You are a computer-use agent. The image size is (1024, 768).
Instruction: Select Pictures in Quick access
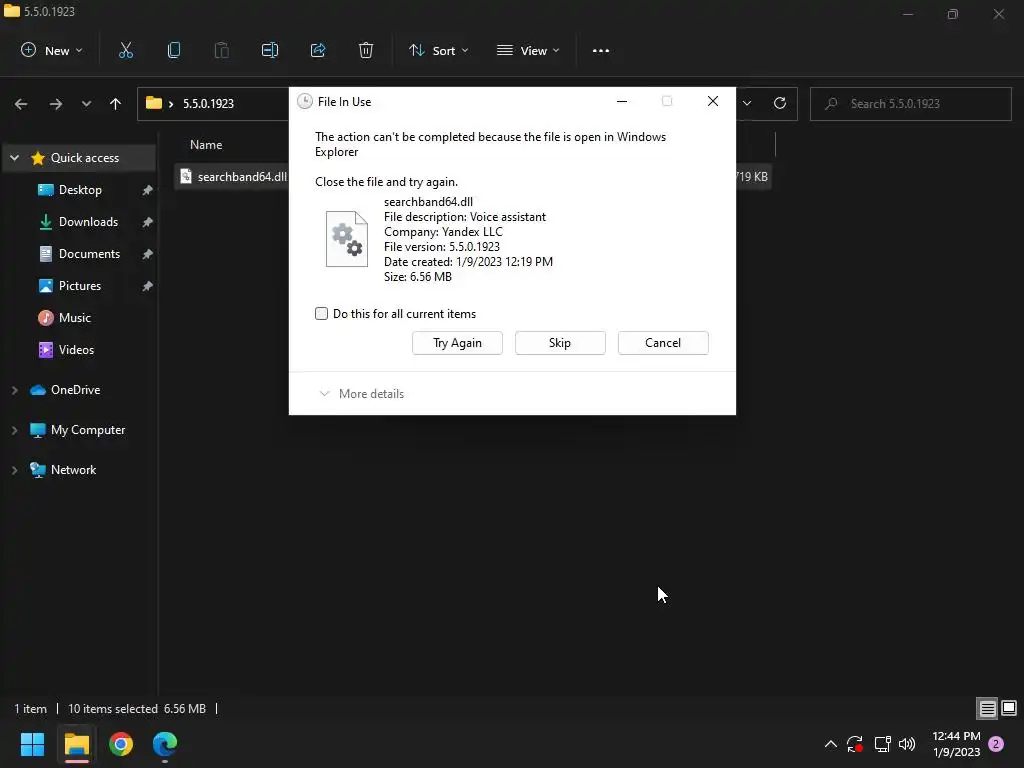(80, 286)
